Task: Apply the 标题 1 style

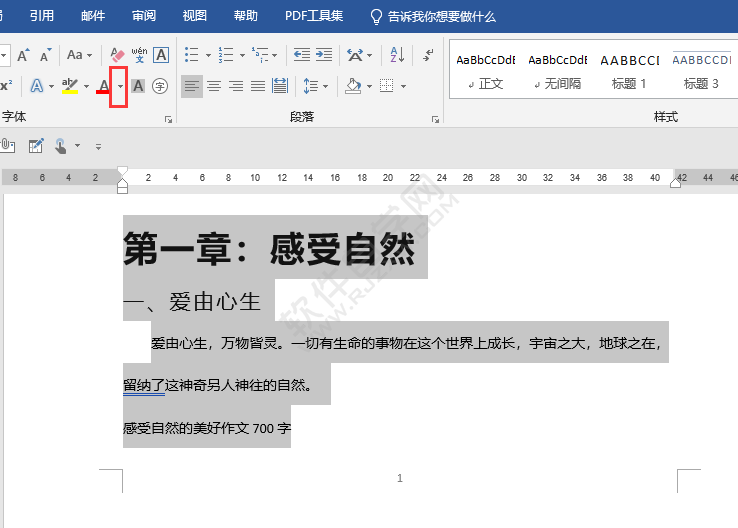Action: coord(629,71)
